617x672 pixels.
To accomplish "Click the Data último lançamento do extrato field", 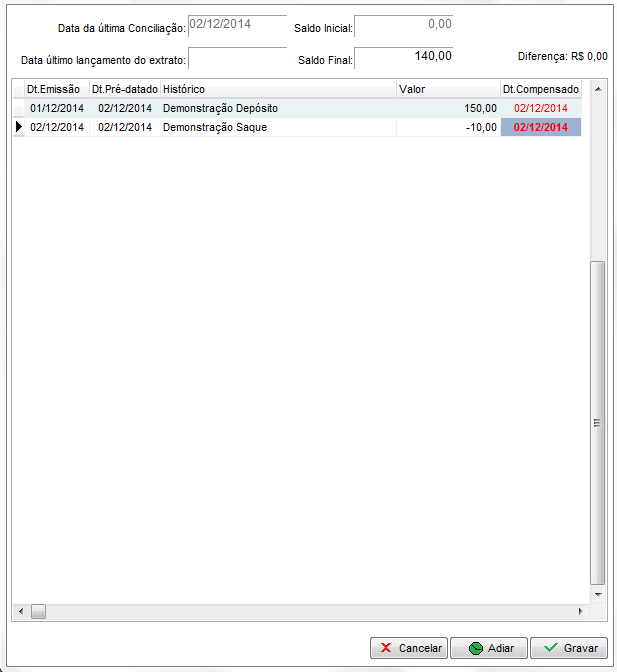I will tap(236, 58).
